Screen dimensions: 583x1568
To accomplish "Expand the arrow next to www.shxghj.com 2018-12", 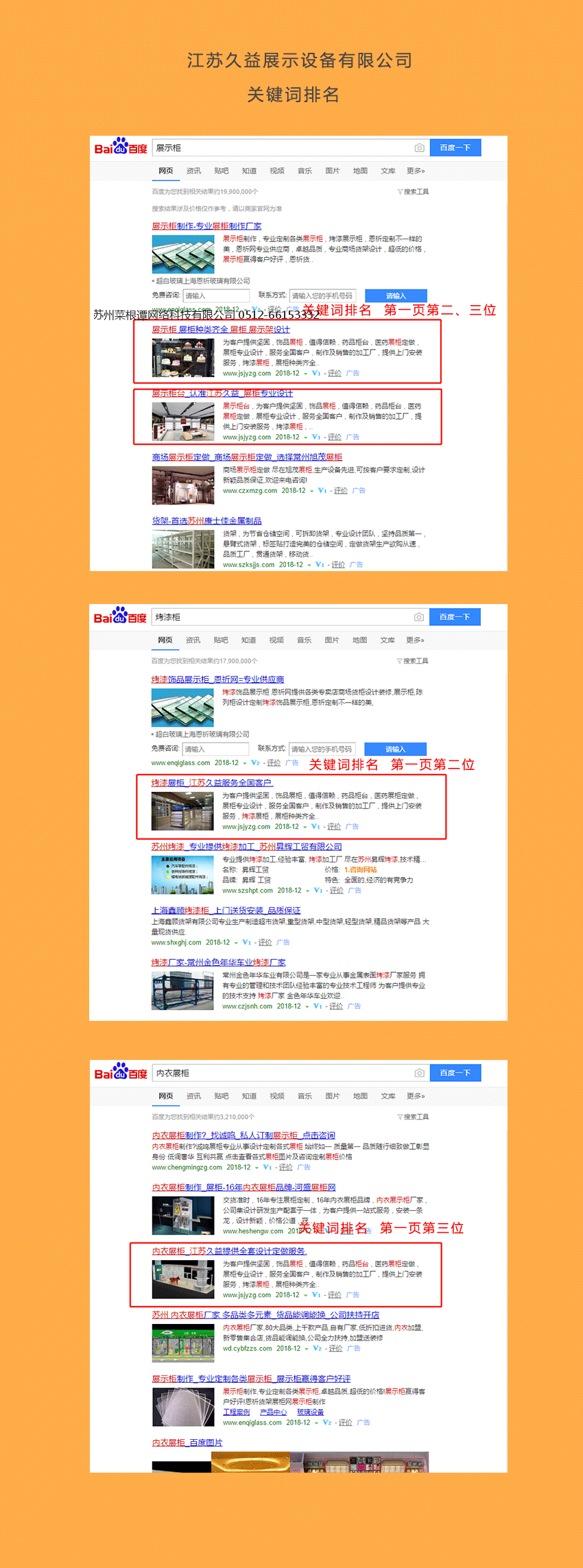I will 236,943.
